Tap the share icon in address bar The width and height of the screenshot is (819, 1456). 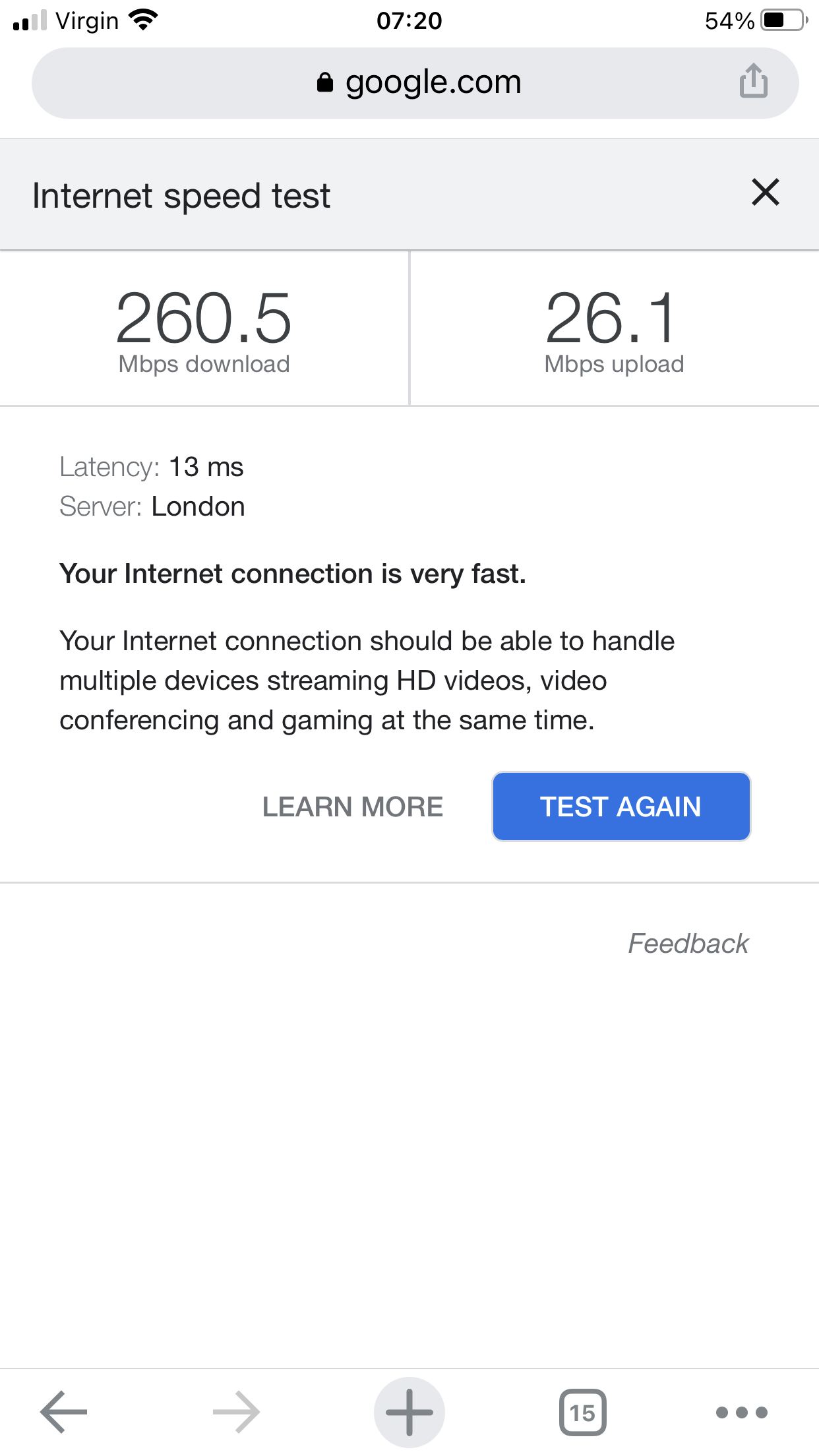pyautogui.click(x=753, y=82)
